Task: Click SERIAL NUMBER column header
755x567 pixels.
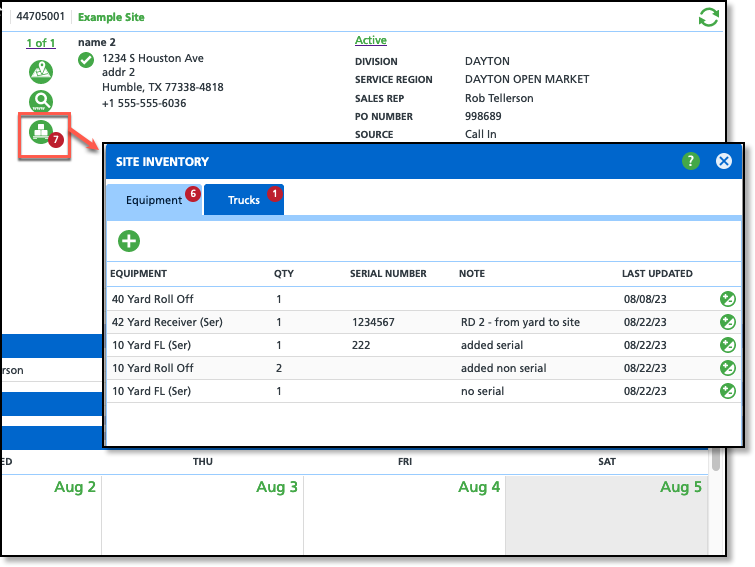Action: (x=388, y=273)
